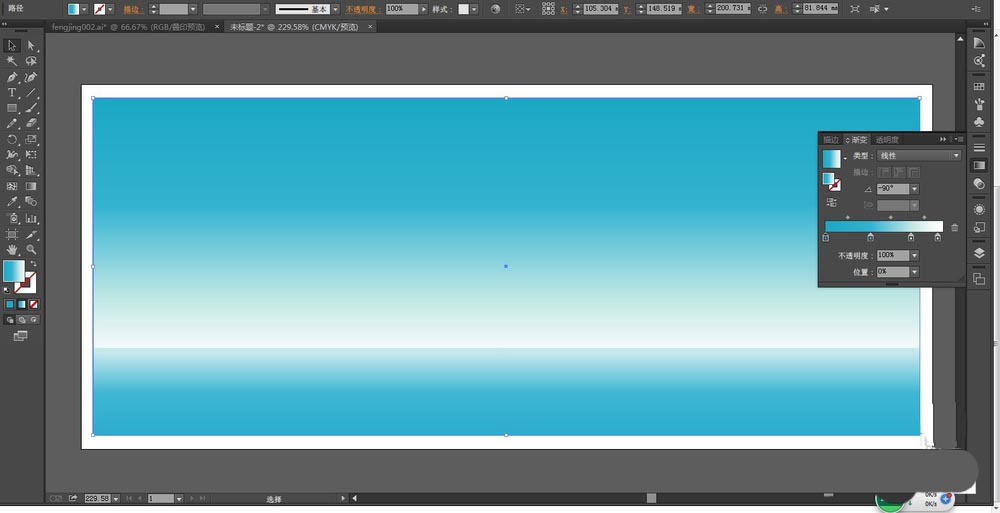Image resolution: width=1000 pixels, height=513 pixels.
Task: Select the Magic Wand tool
Action: point(11,61)
